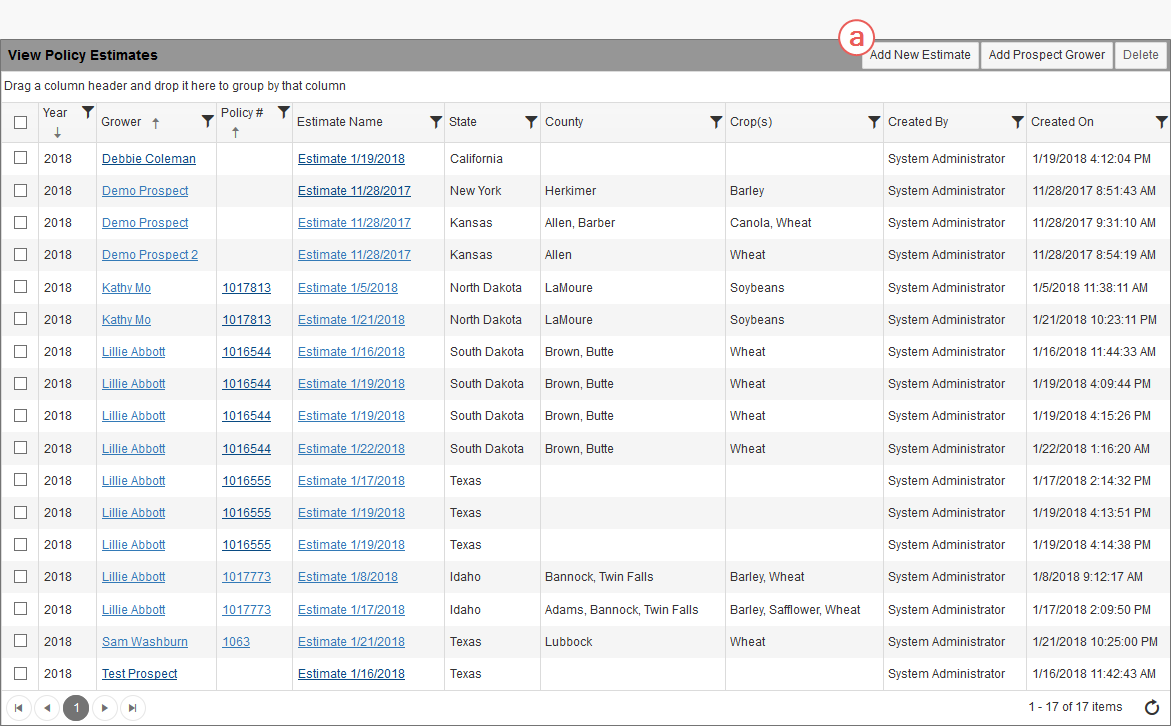Open the State column filter
1171x726 pixels.
coord(530,122)
